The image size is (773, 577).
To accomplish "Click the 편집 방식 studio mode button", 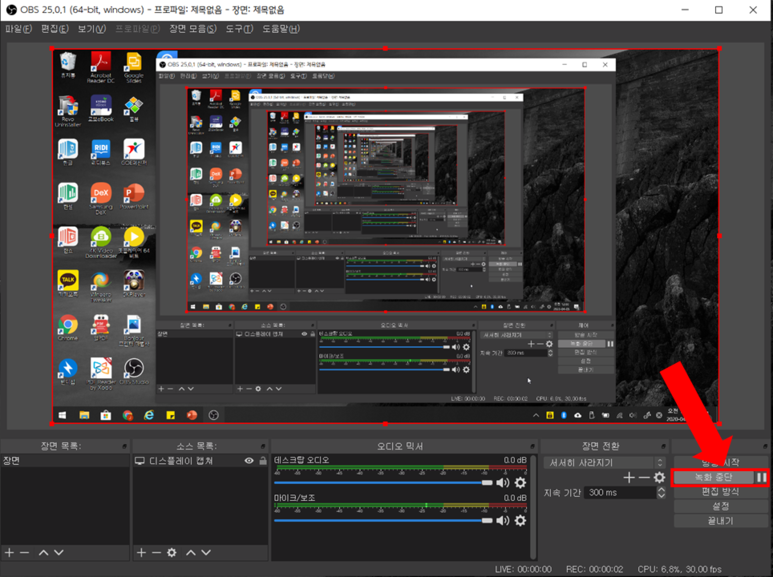I will coord(720,492).
